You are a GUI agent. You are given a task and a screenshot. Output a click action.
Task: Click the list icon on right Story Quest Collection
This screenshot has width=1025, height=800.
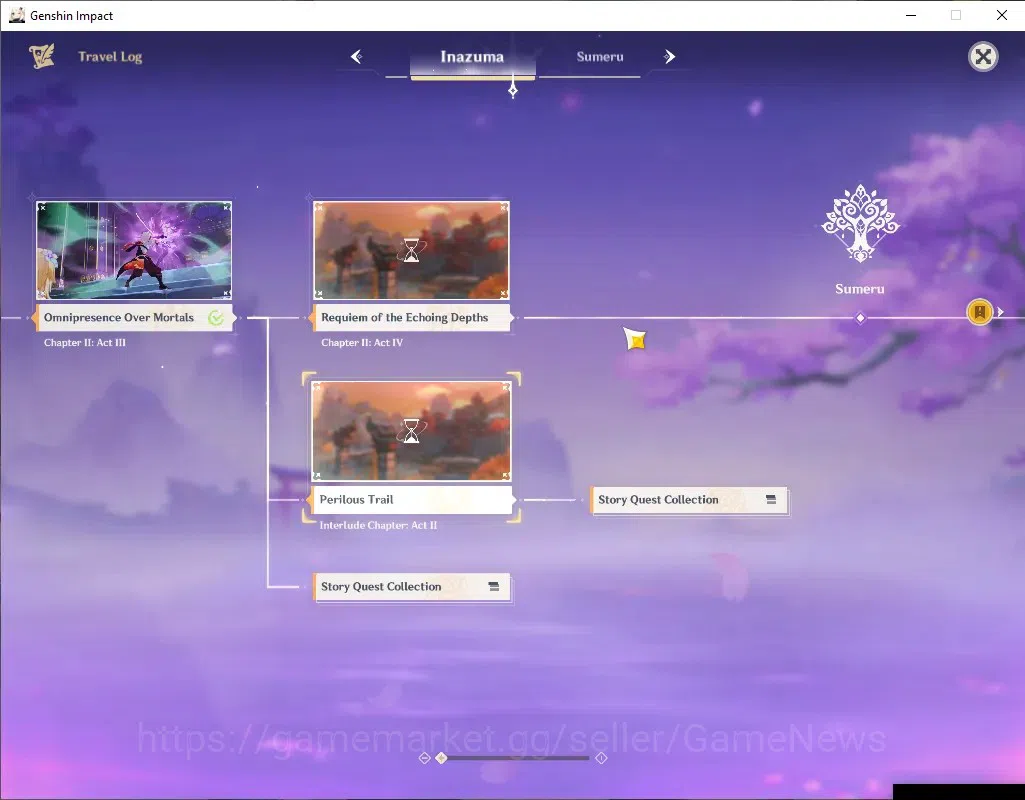tap(771, 500)
